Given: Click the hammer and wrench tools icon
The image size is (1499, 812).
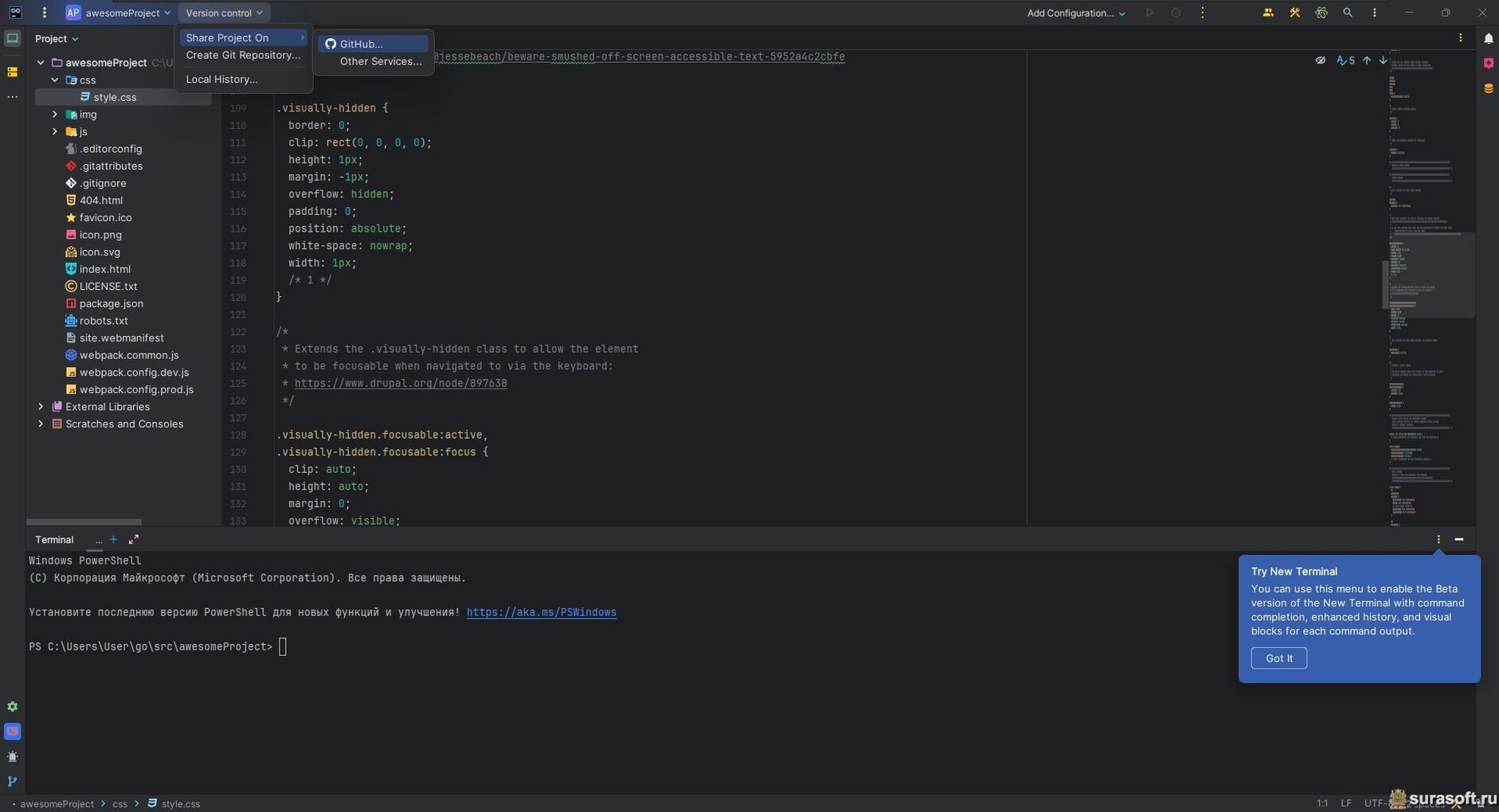Looking at the screenshot, I should pos(1294,13).
